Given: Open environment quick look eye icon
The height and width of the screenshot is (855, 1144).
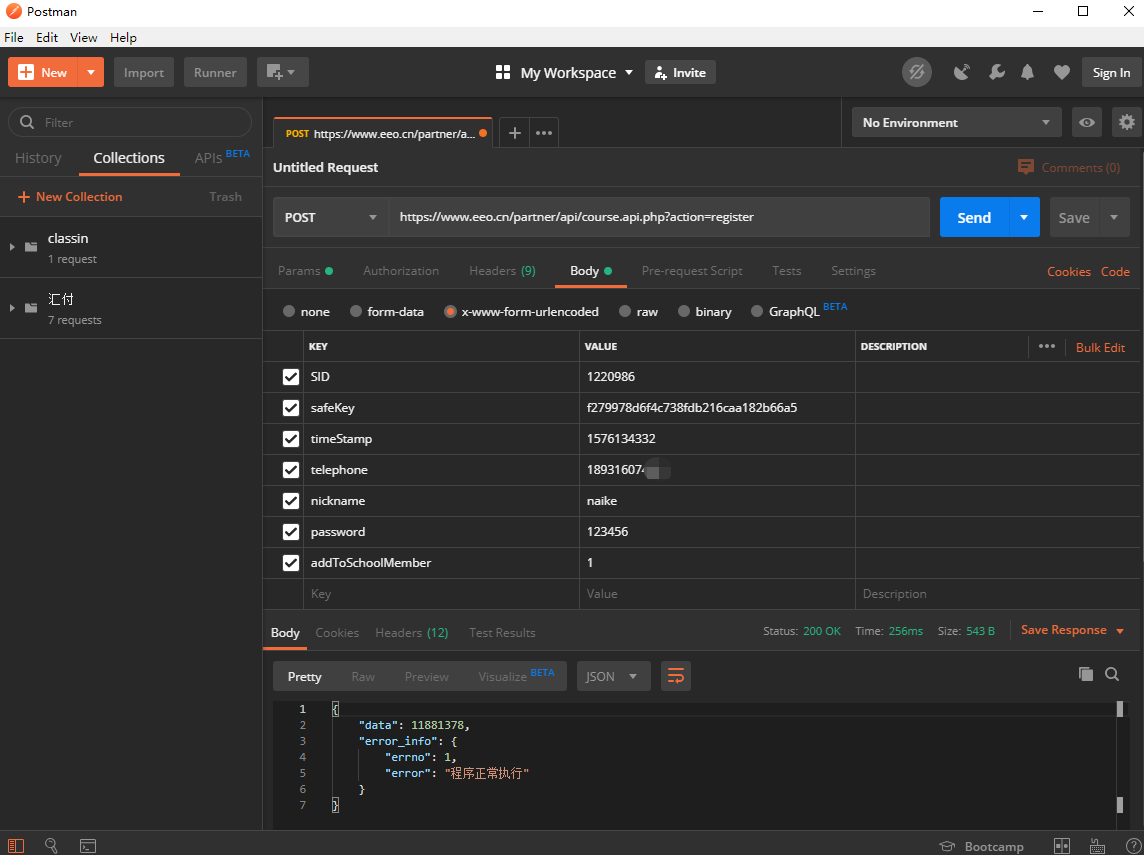Looking at the screenshot, I should coord(1086,123).
